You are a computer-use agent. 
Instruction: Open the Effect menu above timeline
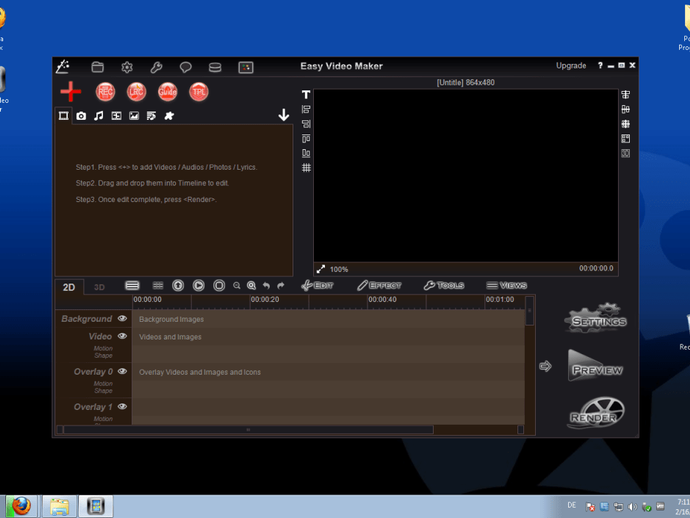379,286
